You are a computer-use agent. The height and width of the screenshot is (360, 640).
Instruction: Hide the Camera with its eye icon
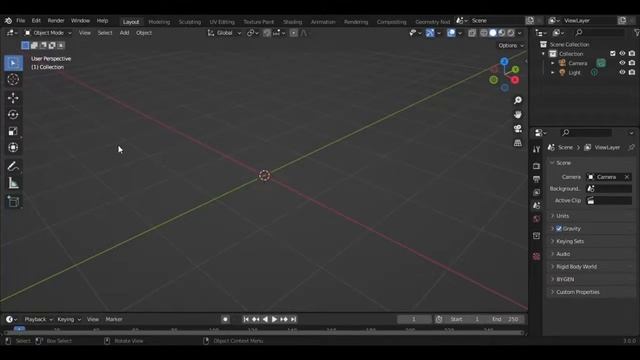point(622,63)
